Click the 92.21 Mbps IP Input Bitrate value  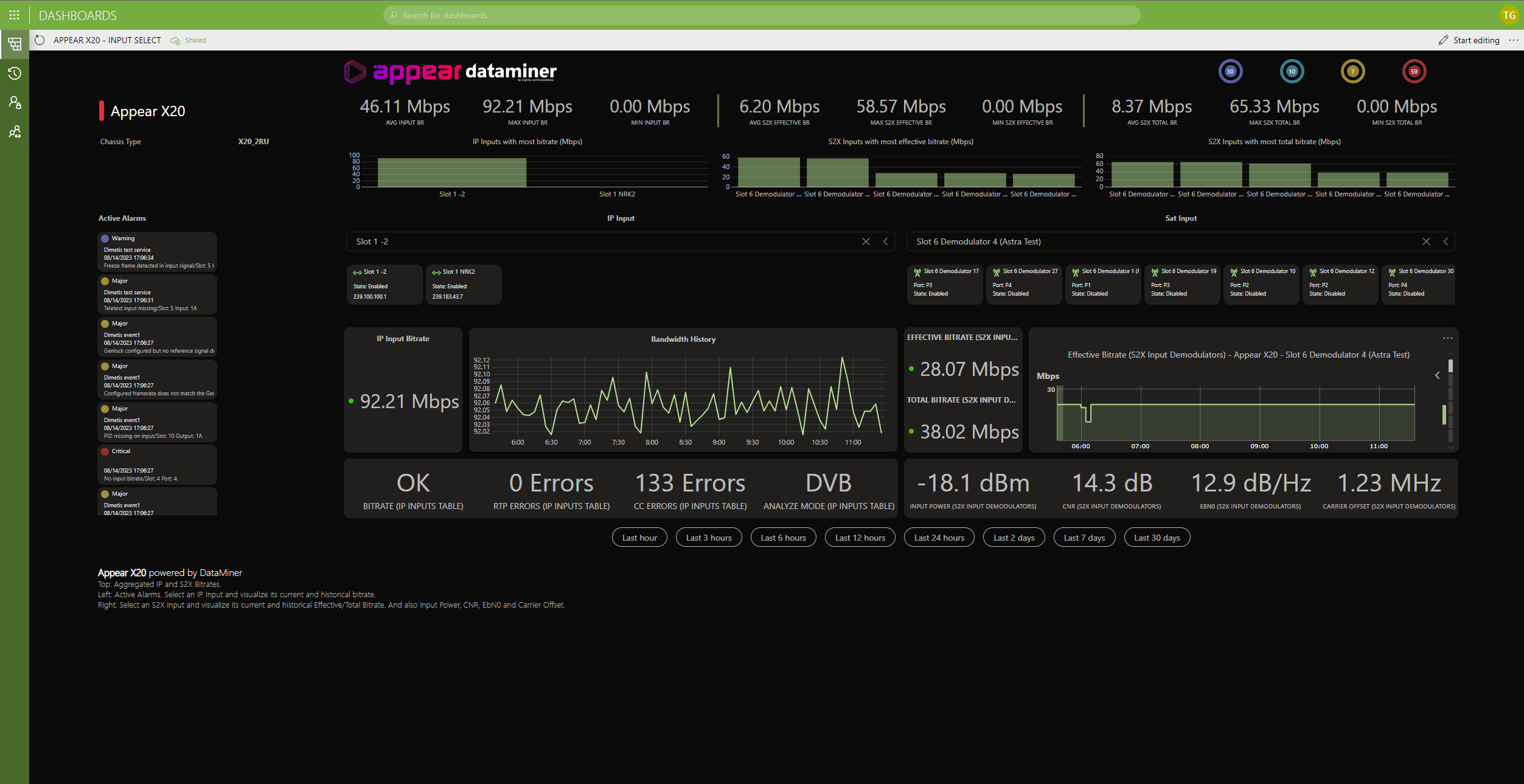click(x=409, y=401)
